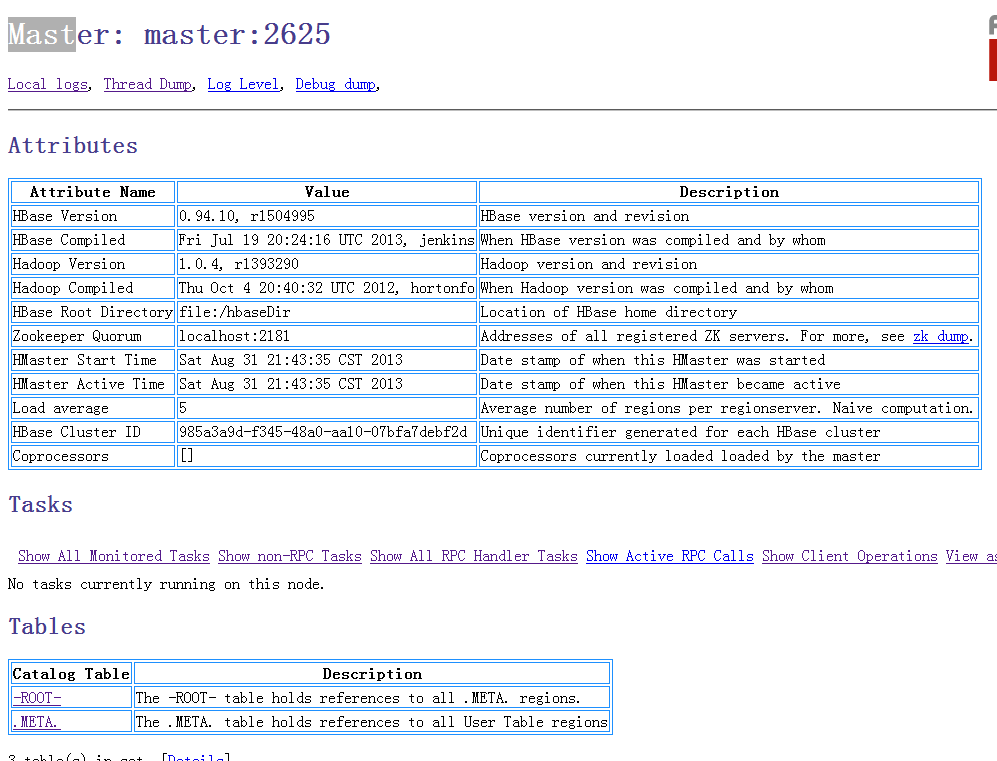Click the cluster ID 985a3a9d-f345 value
This screenshot has height=761, width=997.
(323, 433)
